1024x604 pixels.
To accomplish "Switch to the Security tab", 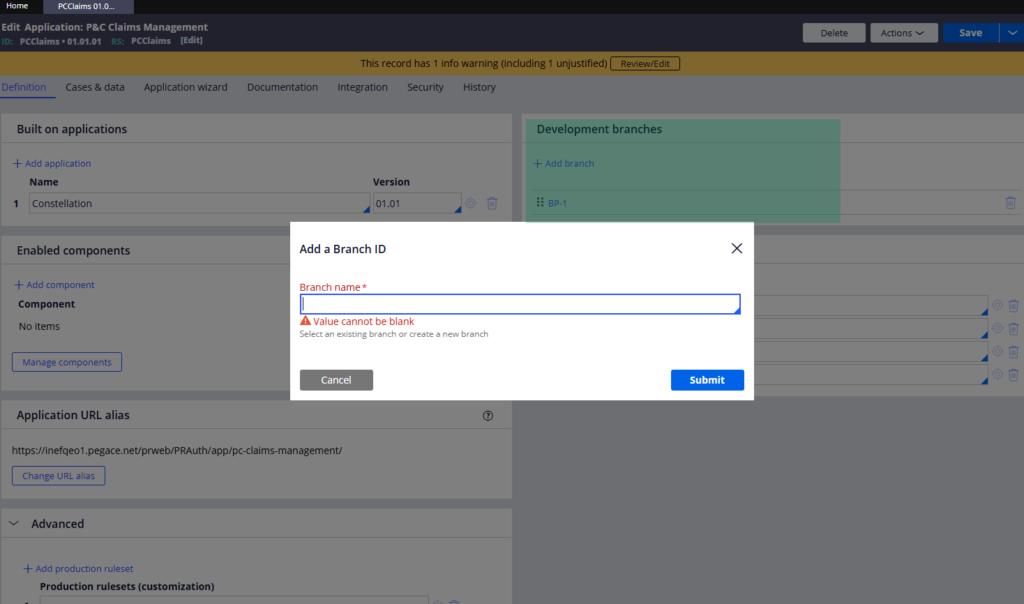I will click(425, 87).
